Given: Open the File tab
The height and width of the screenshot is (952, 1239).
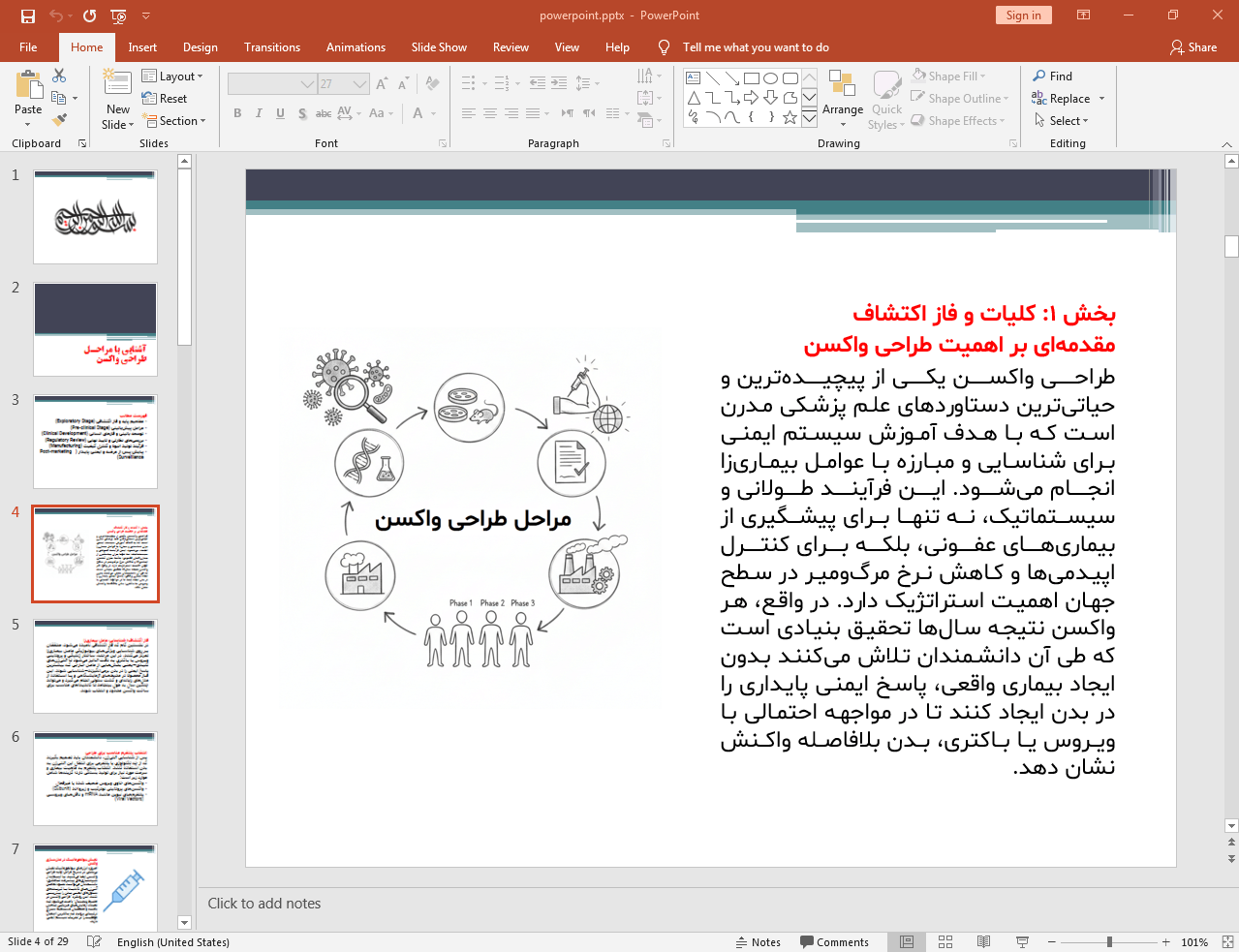Looking at the screenshot, I should [28, 46].
